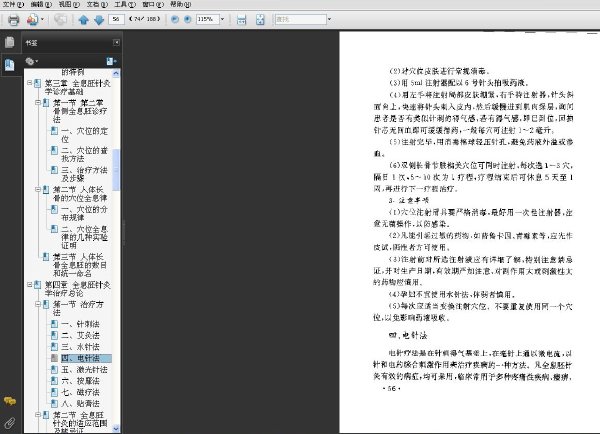Collapse the 第二节 人体长骨的穴位全息律 bookmark
This screenshot has height=434, width=600.
tap(38, 189)
